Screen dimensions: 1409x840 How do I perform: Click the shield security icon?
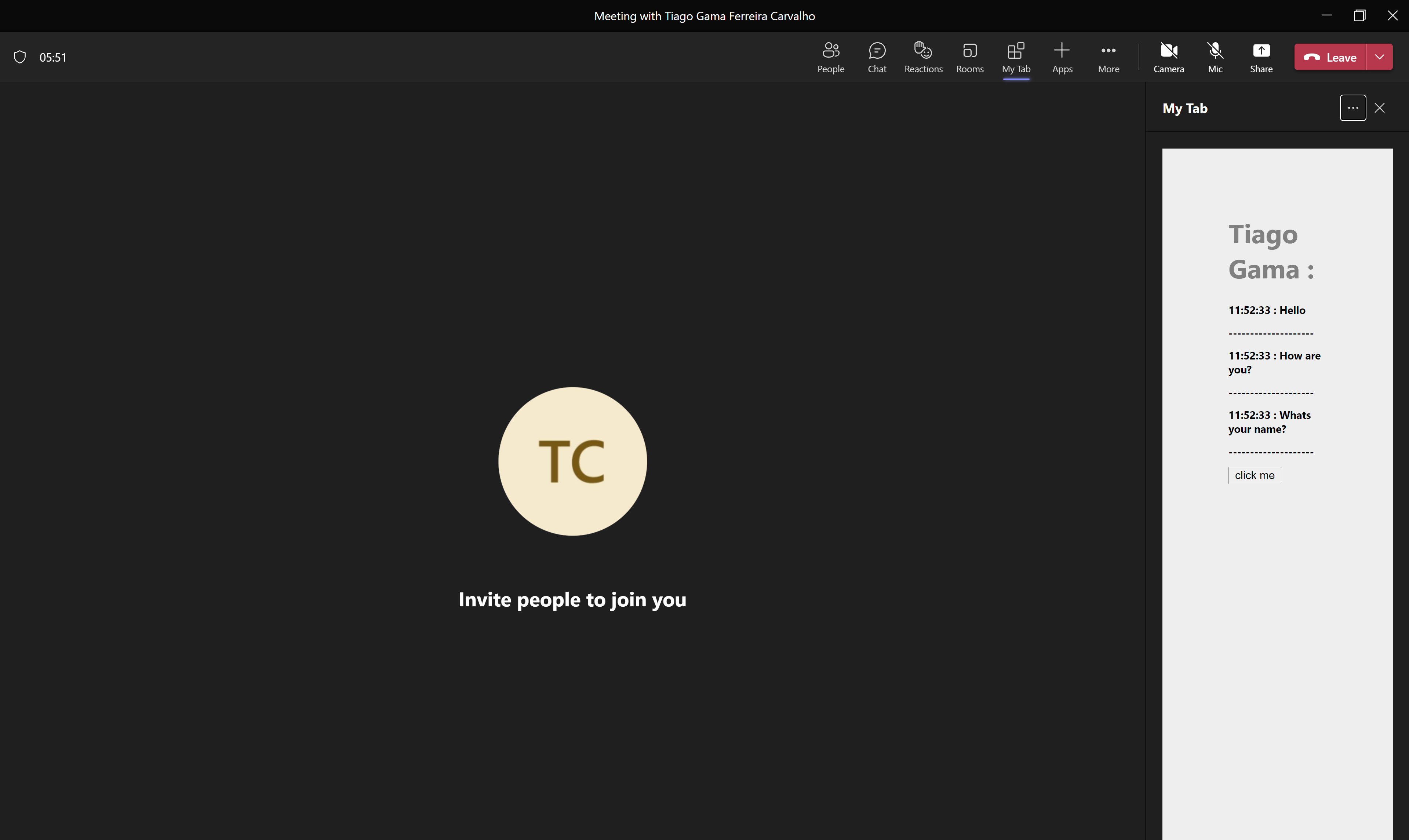coord(20,57)
